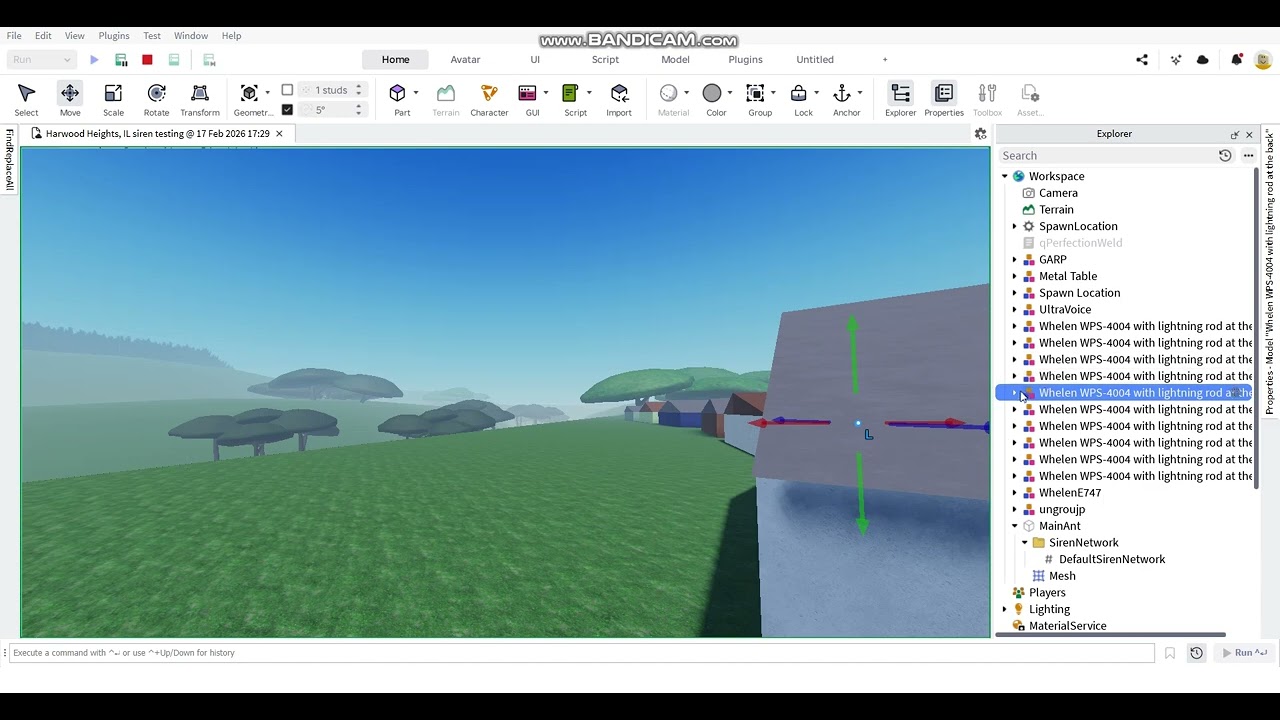Undock the Explorer panel
Screen dimensions: 1280x720
click(x=1235, y=134)
